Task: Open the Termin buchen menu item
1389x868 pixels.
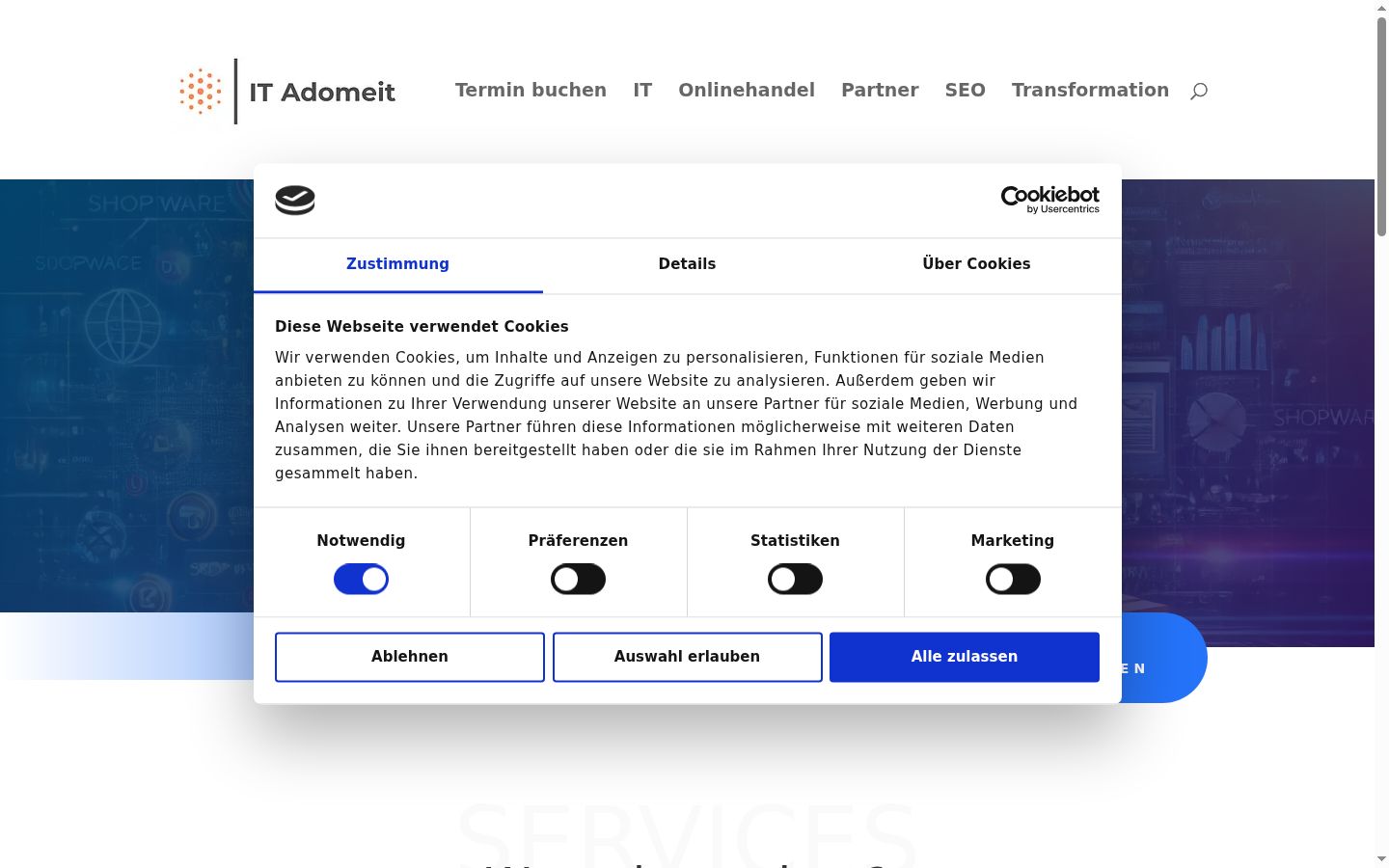Action: pos(531,90)
